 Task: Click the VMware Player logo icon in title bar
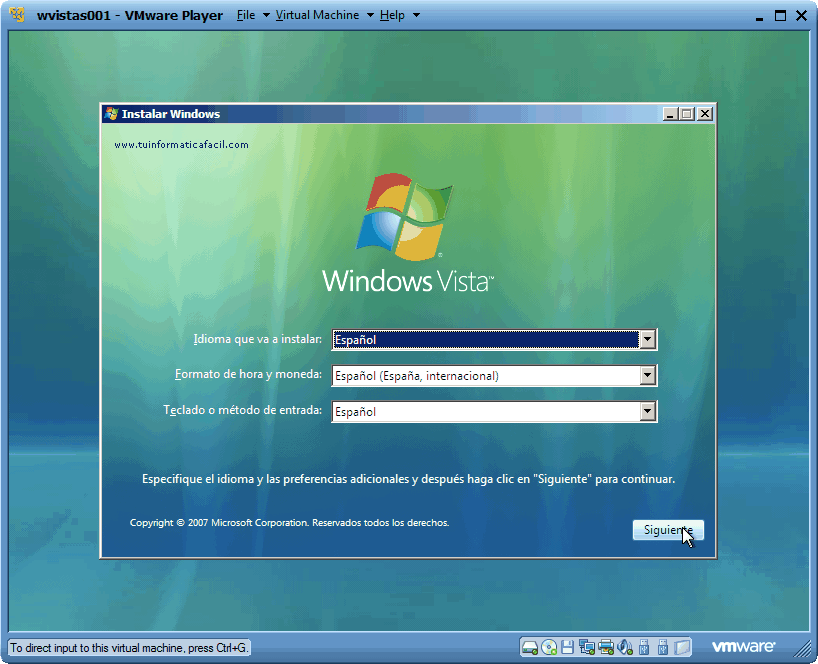click(x=17, y=15)
